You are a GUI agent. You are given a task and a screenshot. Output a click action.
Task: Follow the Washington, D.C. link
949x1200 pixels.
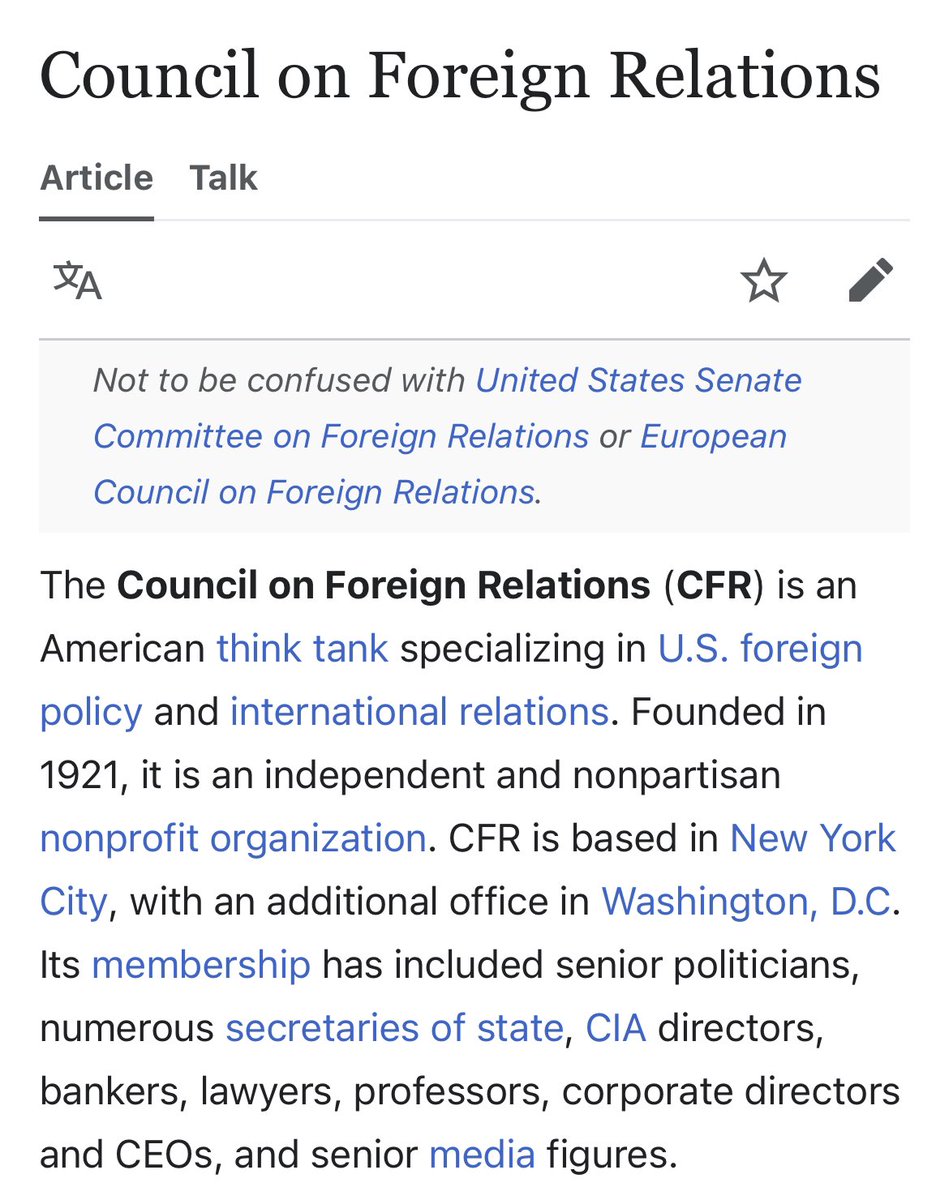pyautogui.click(x=745, y=902)
